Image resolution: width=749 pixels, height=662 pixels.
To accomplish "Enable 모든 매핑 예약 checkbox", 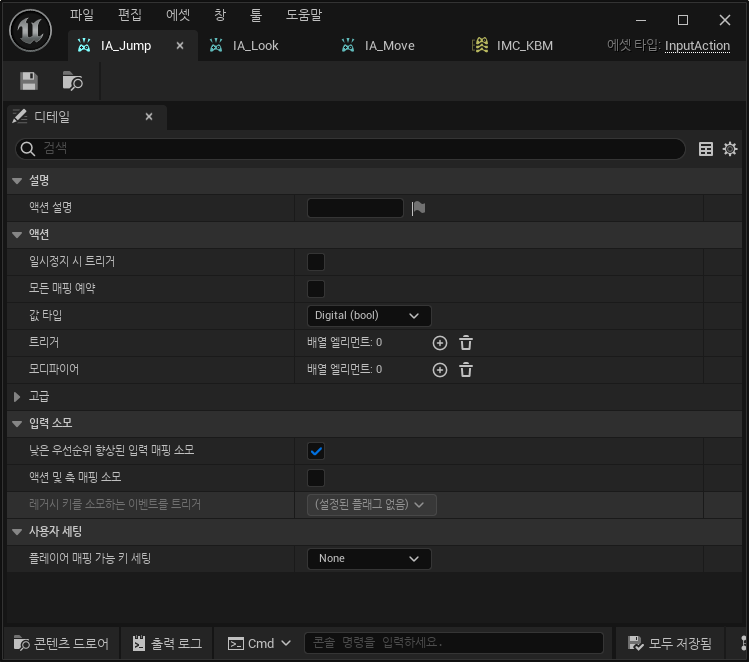I will point(316,288).
